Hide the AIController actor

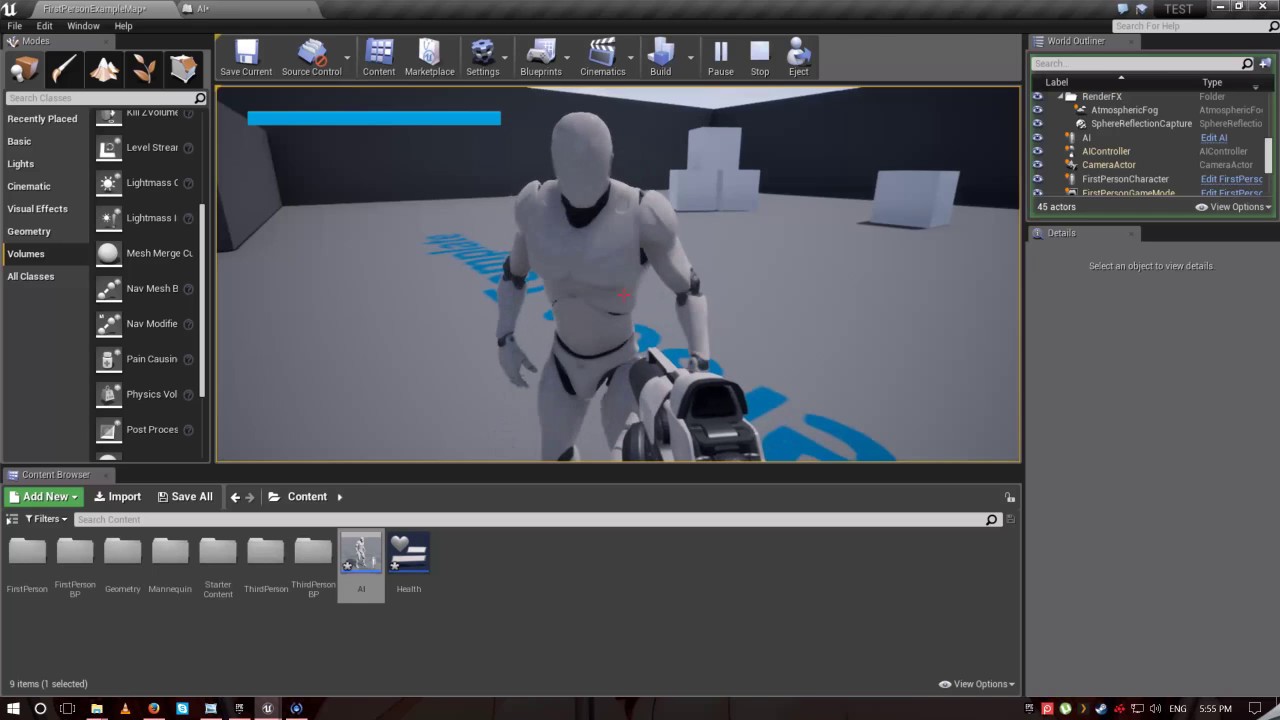[1037, 152]
